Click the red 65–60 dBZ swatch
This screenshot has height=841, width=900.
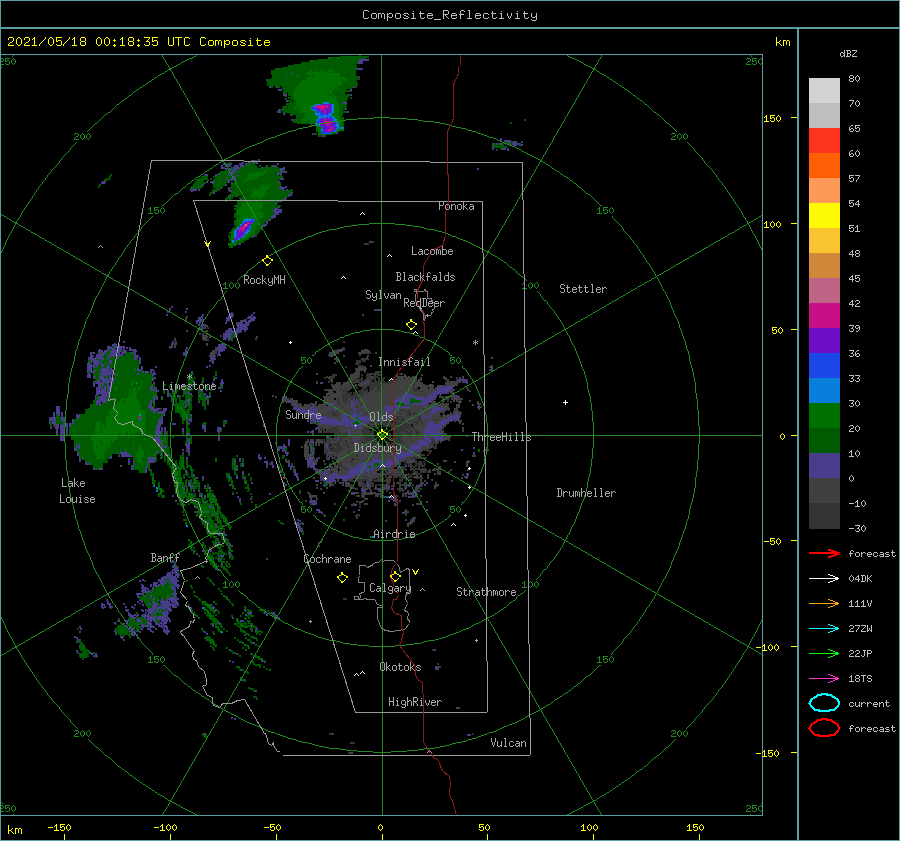coord(824,141)
